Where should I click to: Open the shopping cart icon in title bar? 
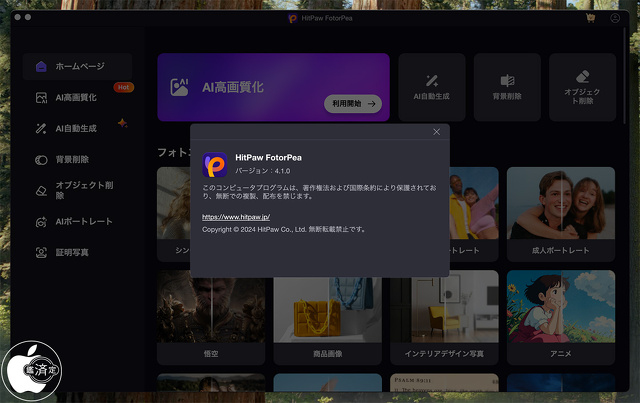click(590, 18)
